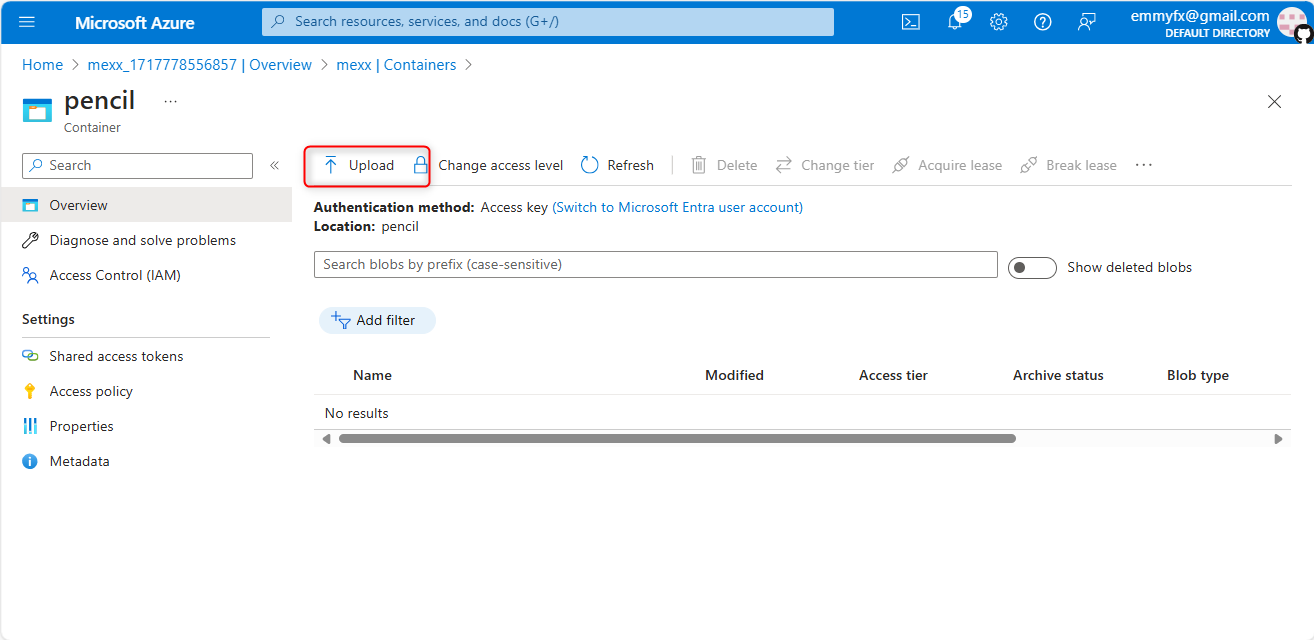Click the horizontal scrollbar of blob list
Screen dimensions: 1314x640
pos(677,438)
